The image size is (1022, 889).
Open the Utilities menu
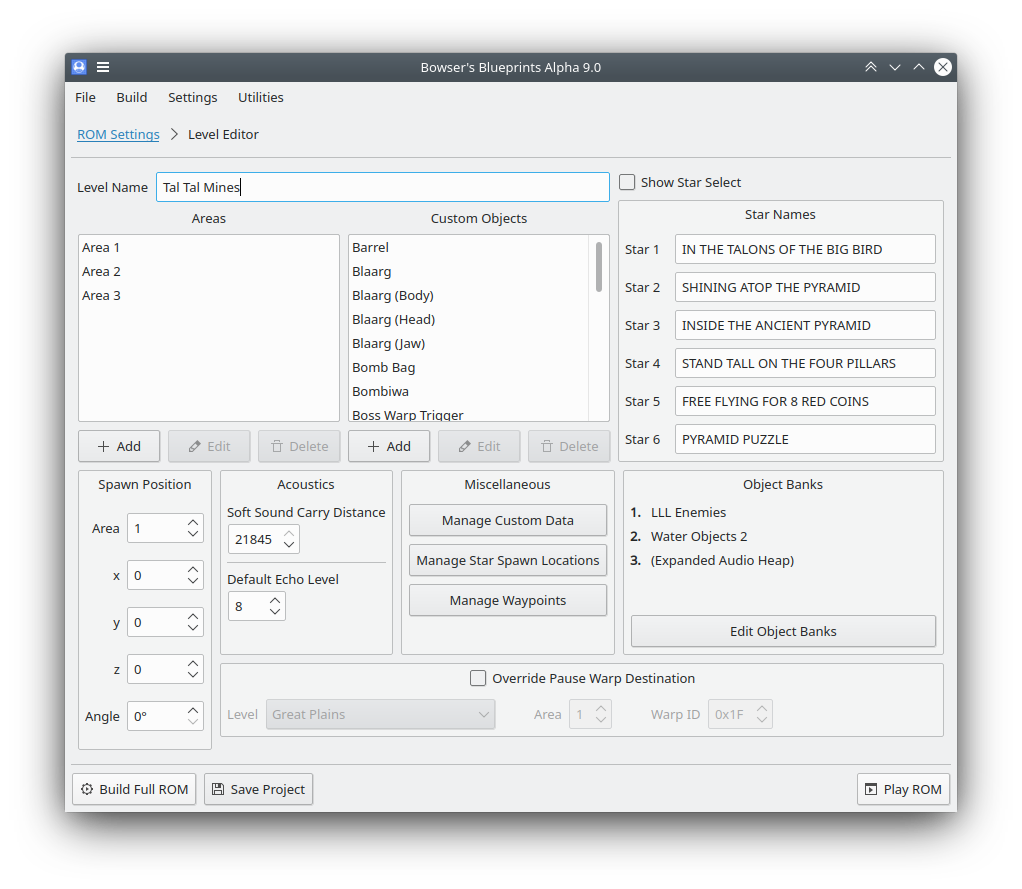tap(261, 97)
